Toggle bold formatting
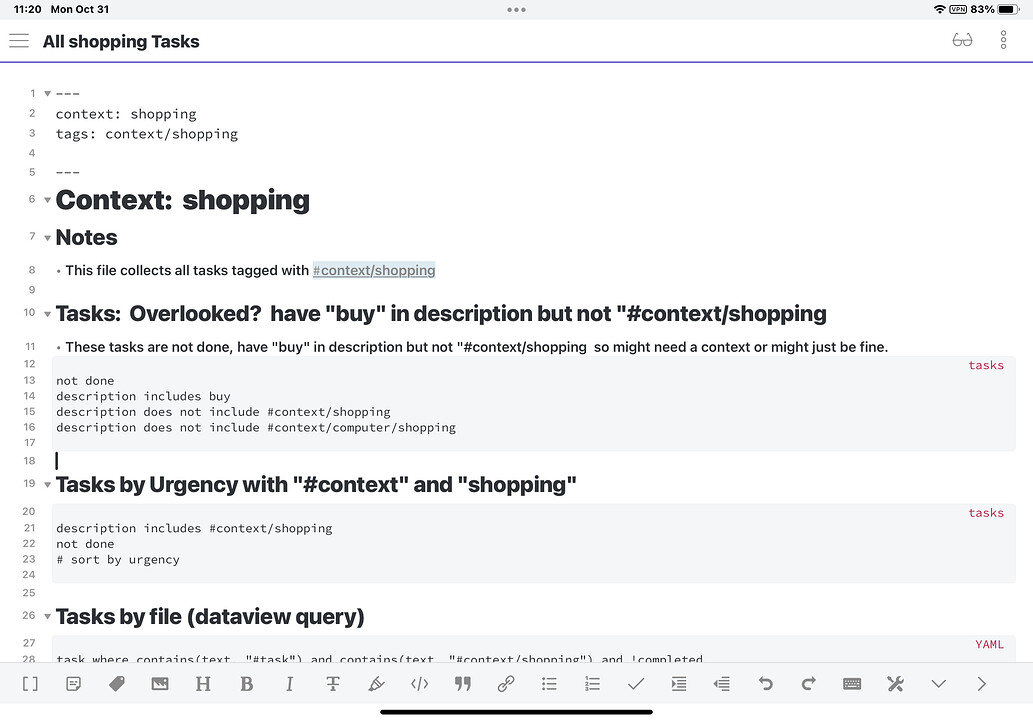Screen dimensions: 1033x721 point(246,684)
